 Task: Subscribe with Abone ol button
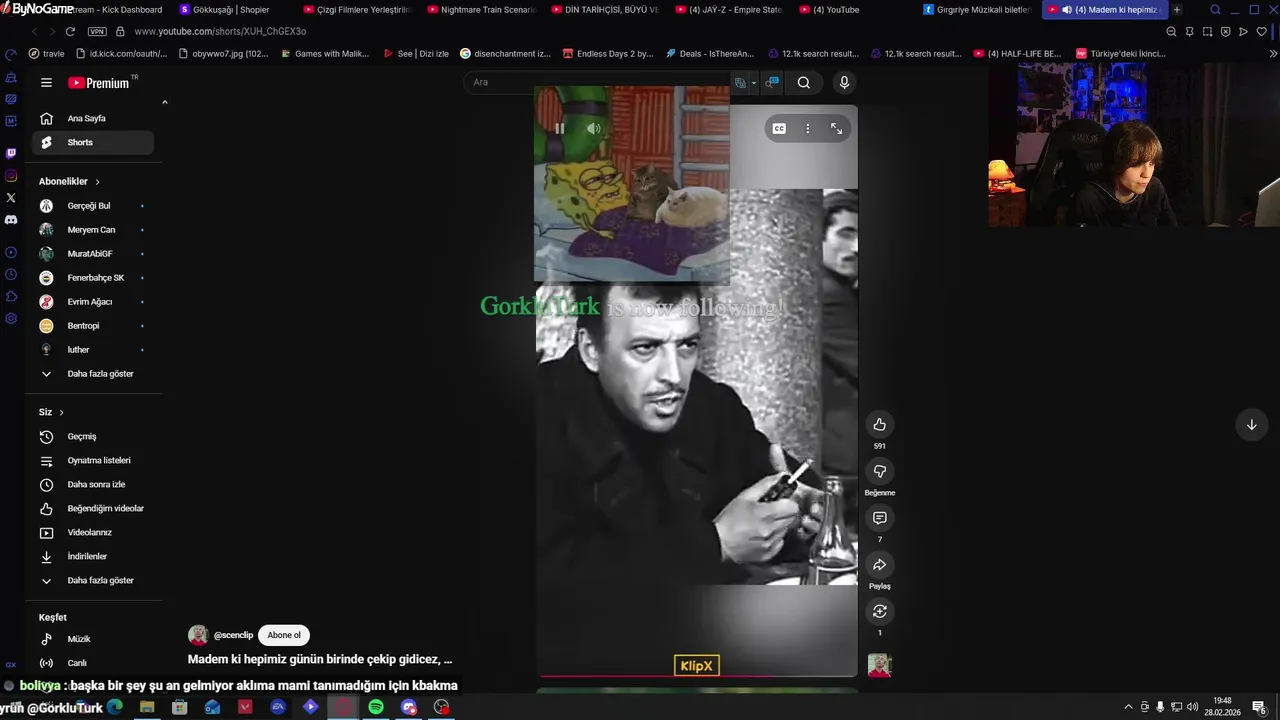tap(284, 635)
